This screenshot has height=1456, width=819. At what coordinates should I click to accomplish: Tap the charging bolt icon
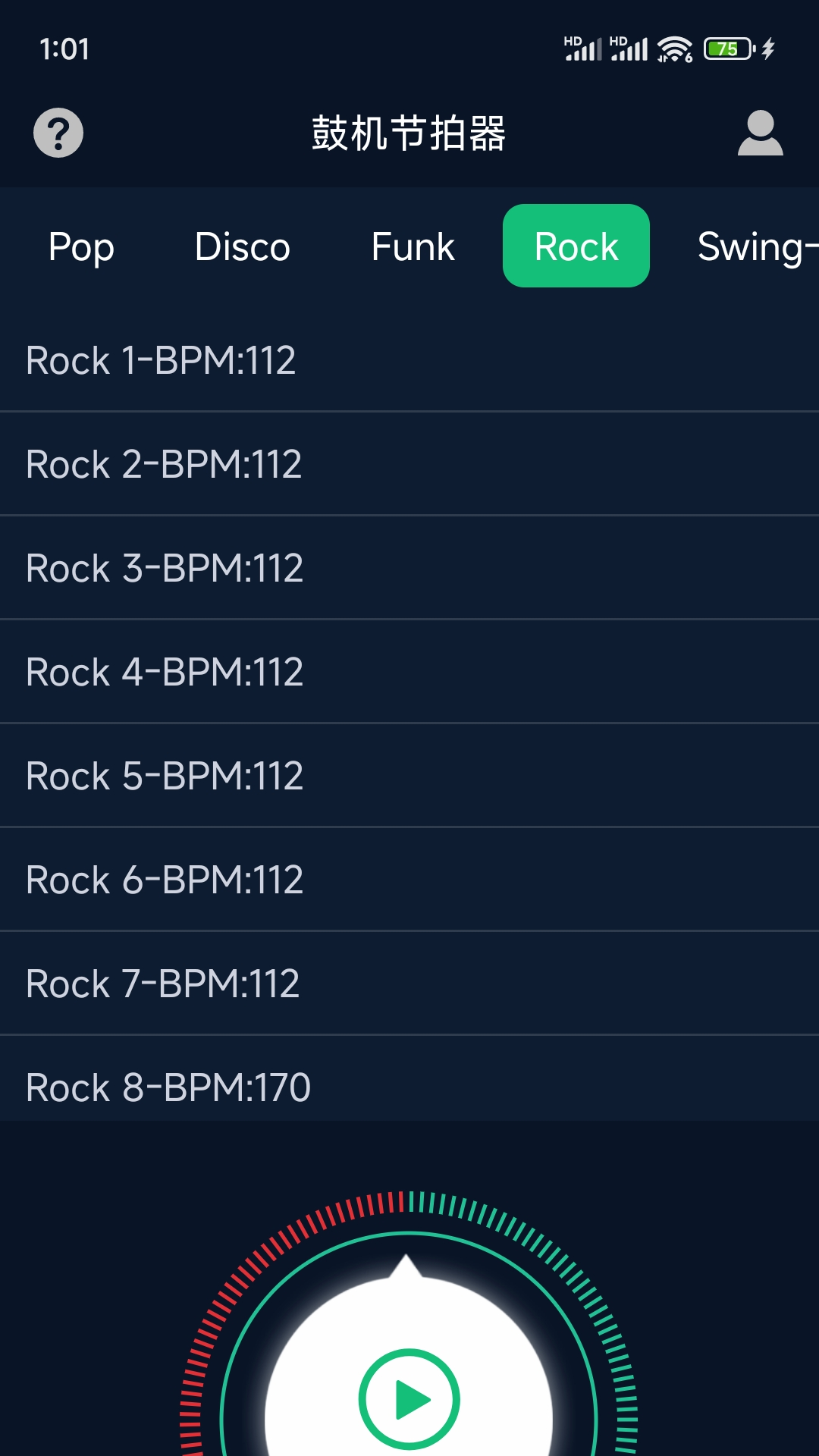pyautogui.click(x=768, y=49)
